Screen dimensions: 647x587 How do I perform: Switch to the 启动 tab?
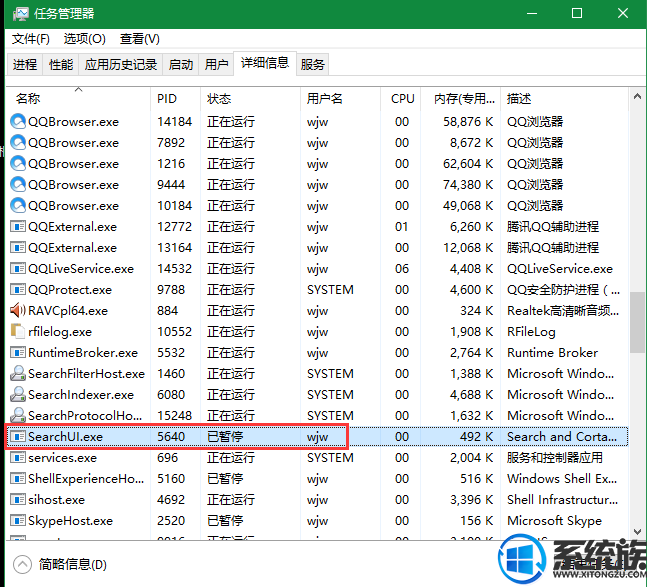pyautogui.click(x=181, y=64)
